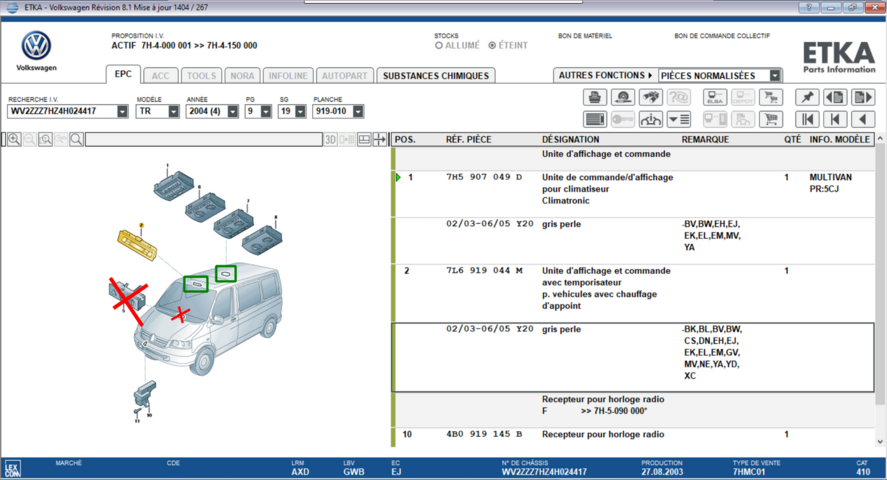This screenshot has width=887, height=480.
Task: Click the greyed DEPOT icon
Action: [743, 97]
